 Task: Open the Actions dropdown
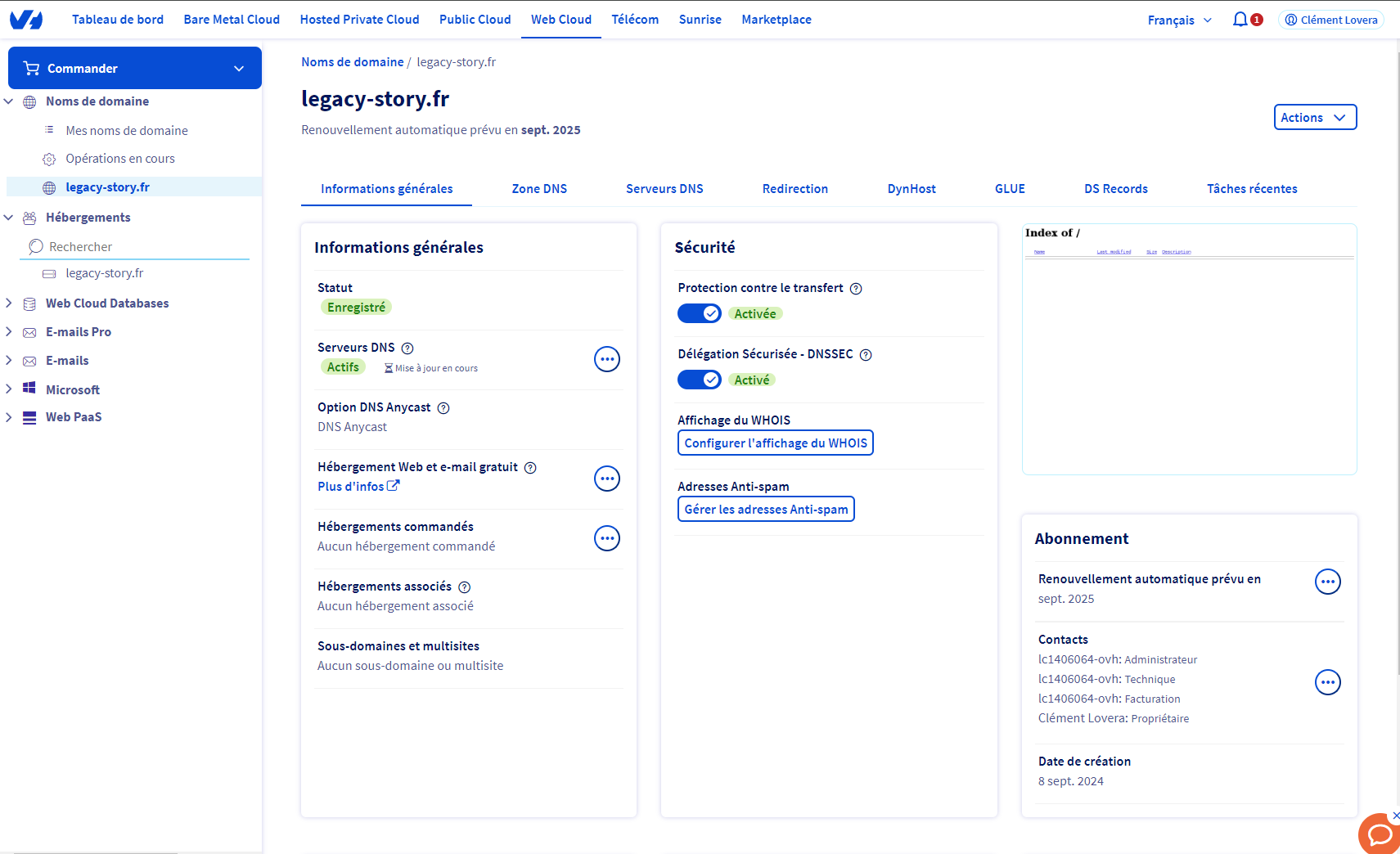point(1314,117)
